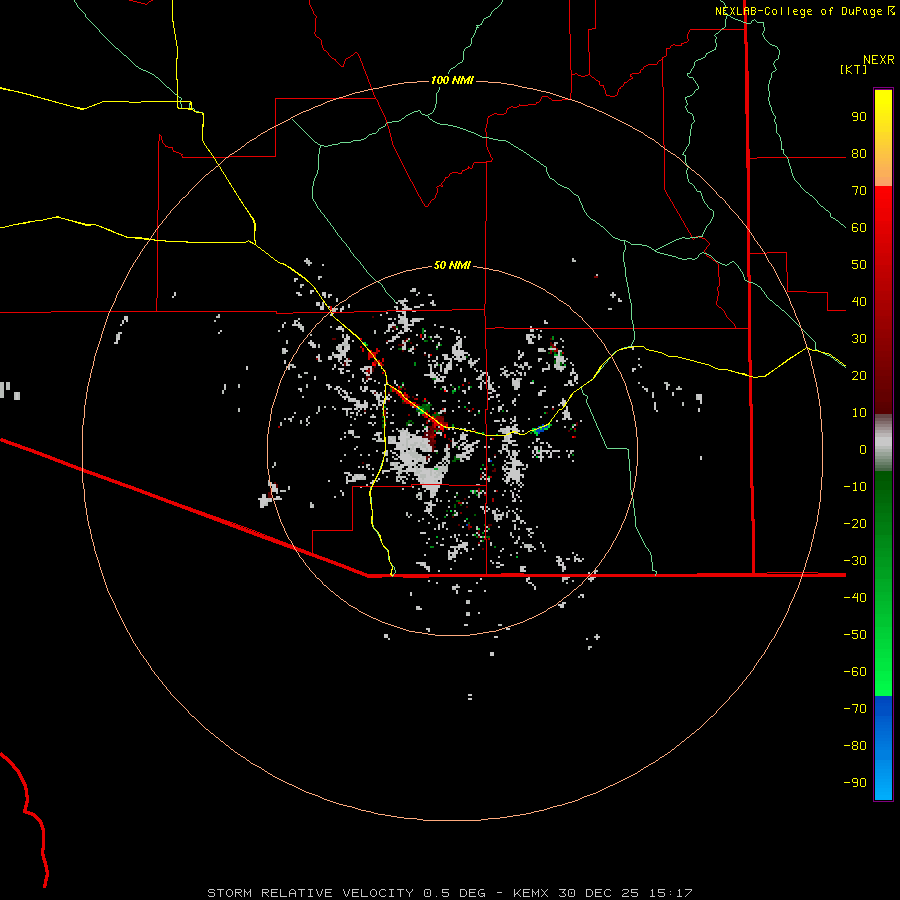The height and width of the screenshot is (900, 900).
Task: Click the -20 value on velocity scale
Action: pos(855,524)
